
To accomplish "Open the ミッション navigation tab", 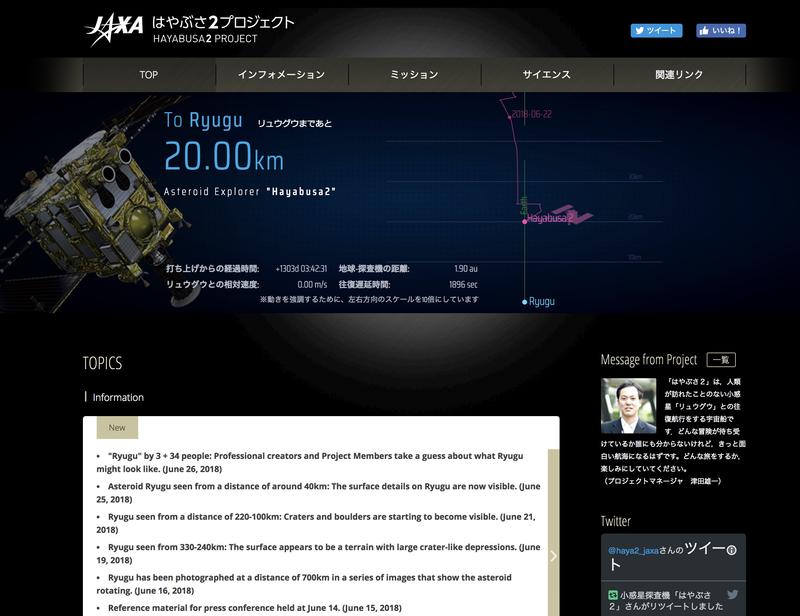I will 414,75.
